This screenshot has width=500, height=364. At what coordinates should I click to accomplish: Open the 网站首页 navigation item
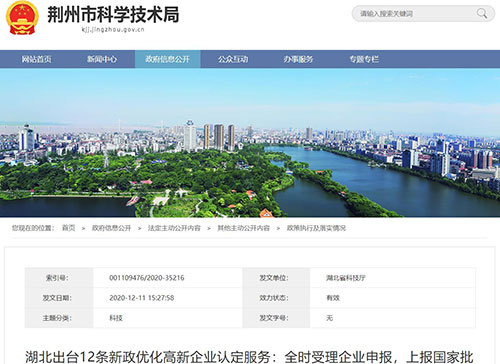pyautogui.click(x=36, y=59)
